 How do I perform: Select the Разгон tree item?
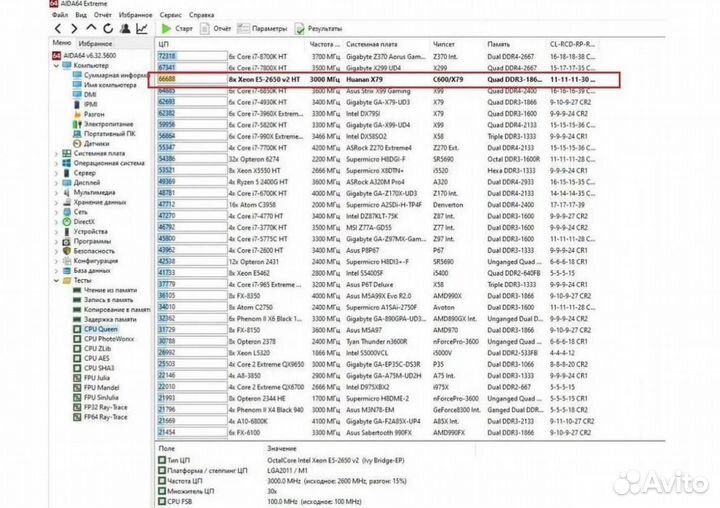point(89,114)
